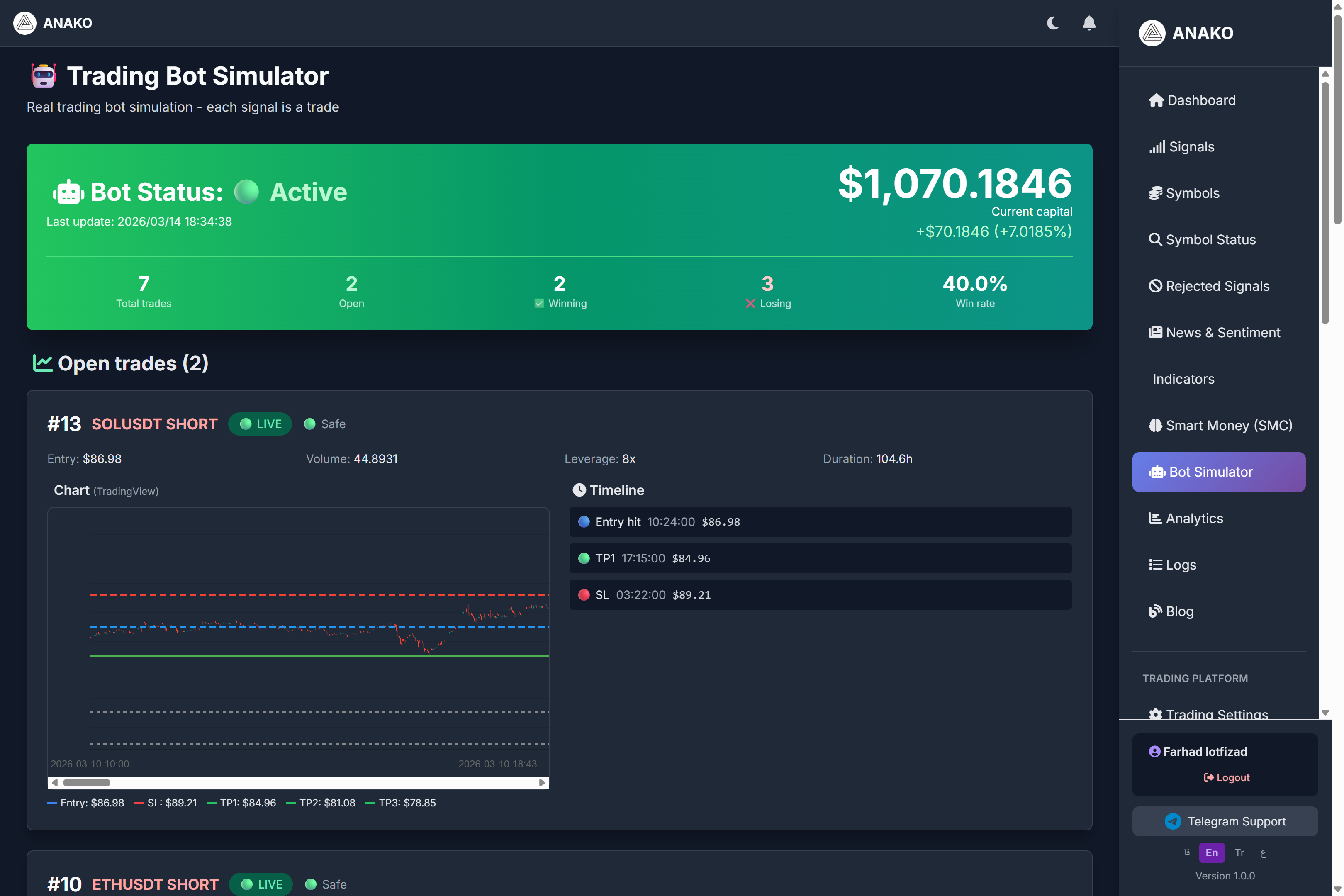Open notifications via the bell icon
The height and width of the screenshot is (896, 1344).
point(1089,23)
